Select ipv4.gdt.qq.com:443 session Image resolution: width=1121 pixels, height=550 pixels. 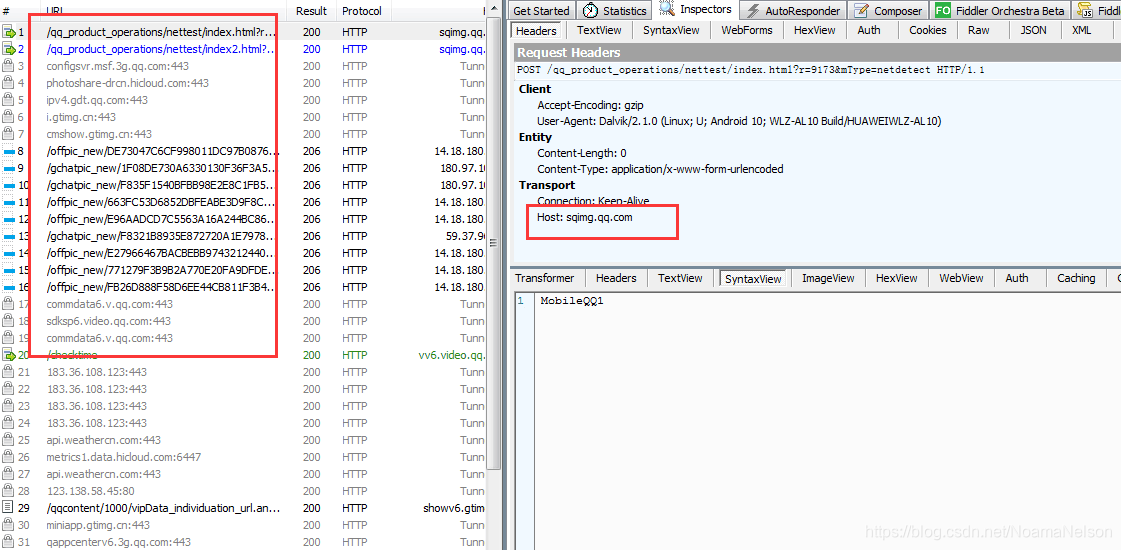(243, 100)
